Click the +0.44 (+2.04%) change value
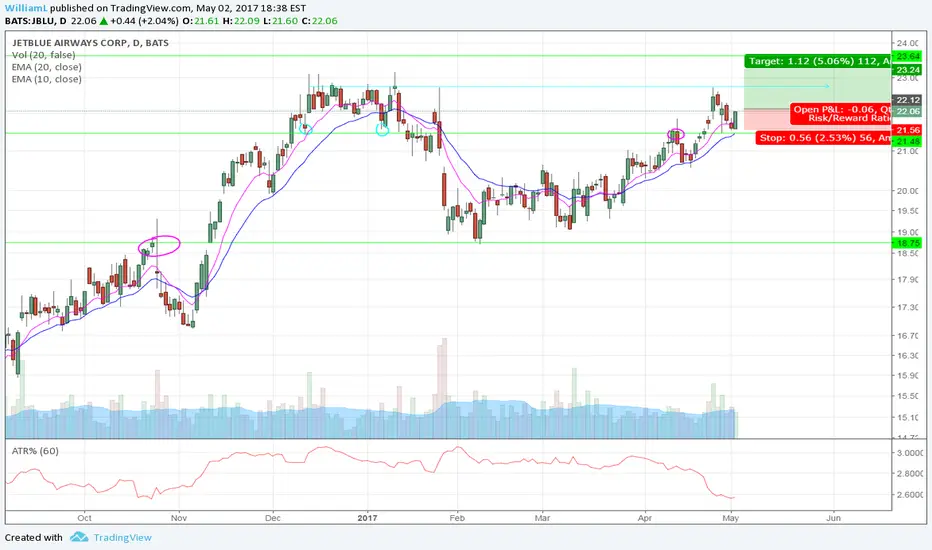Screen dimensions: 932x550 tap(144, 21)
